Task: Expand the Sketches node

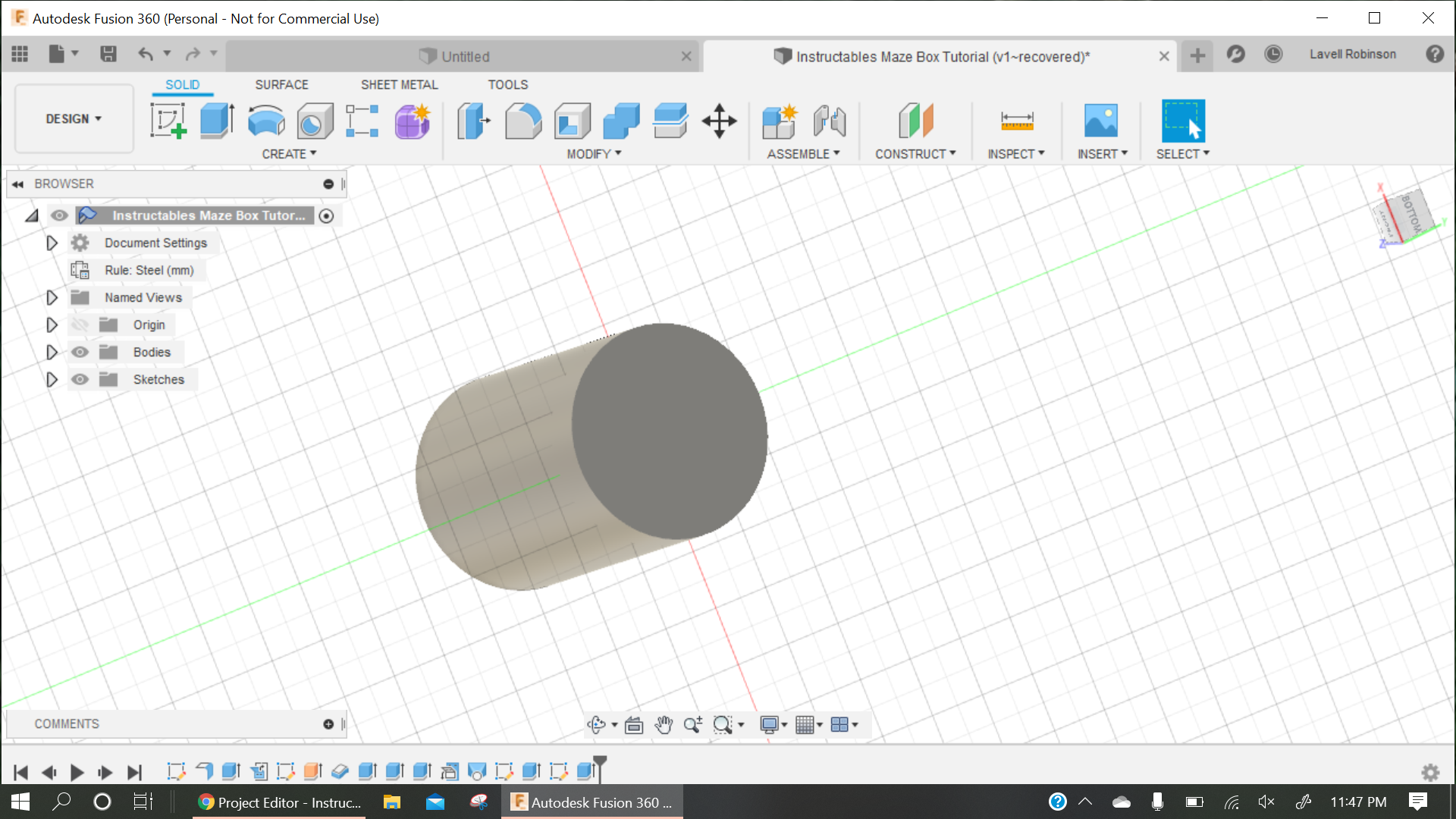Action: pos(52,379)
